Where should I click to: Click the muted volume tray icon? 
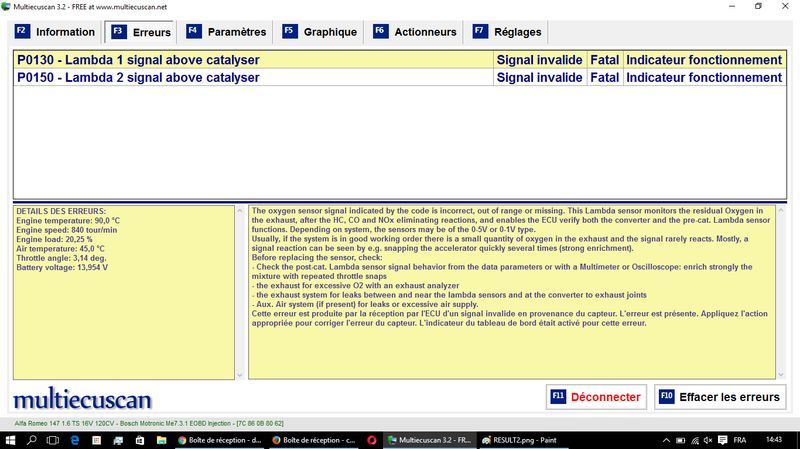point(708,440)
